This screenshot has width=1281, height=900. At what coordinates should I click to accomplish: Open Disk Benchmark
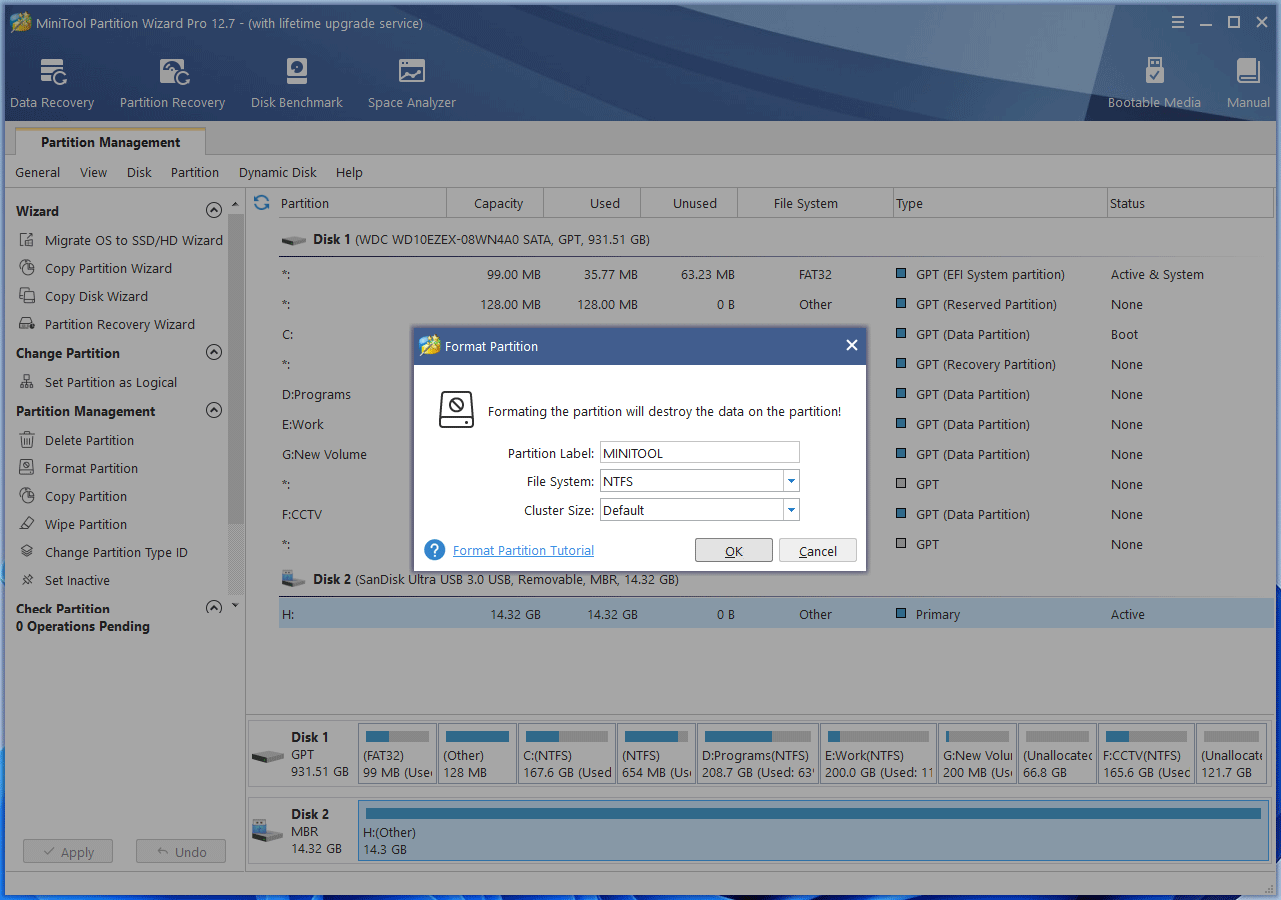(x=297, y=83)
